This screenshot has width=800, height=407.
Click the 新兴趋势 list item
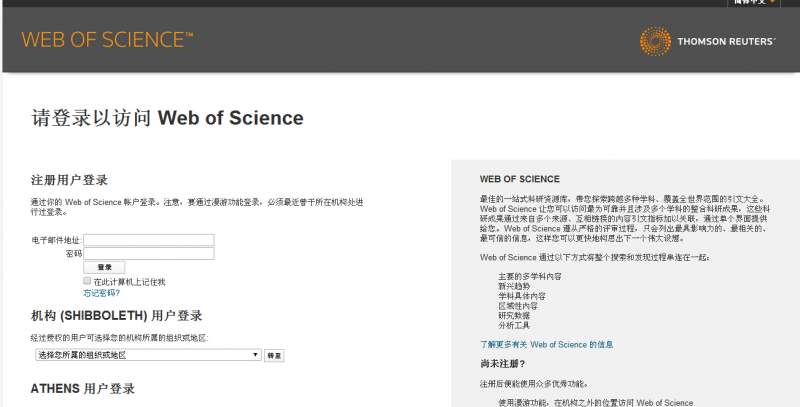(514, 286)
